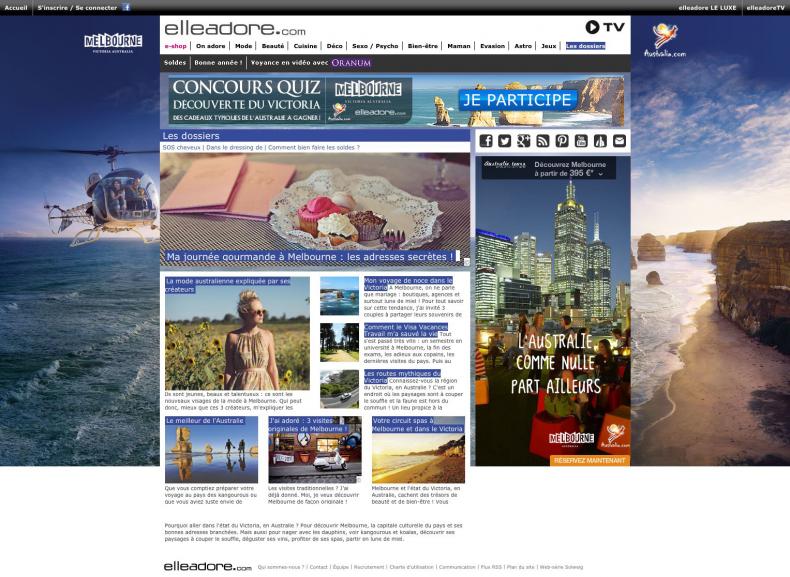Open the Jeux menu
This screenshot has height=577, width=790.
coord(549,46)
